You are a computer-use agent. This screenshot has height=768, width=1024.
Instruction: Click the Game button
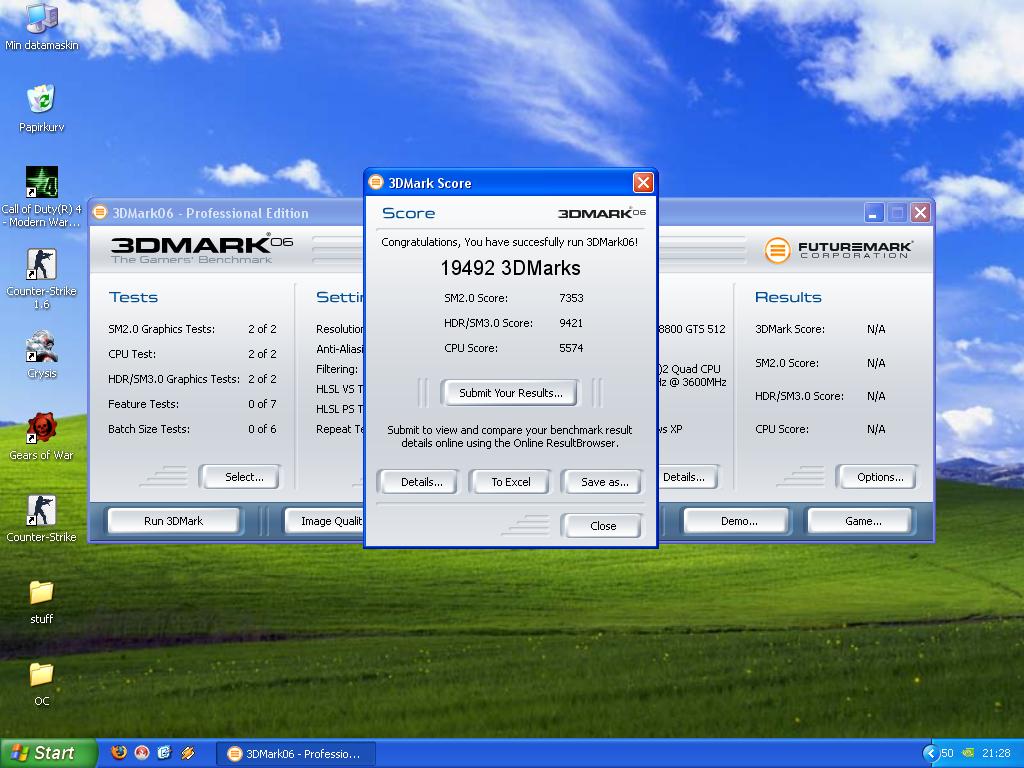[862, 520]
